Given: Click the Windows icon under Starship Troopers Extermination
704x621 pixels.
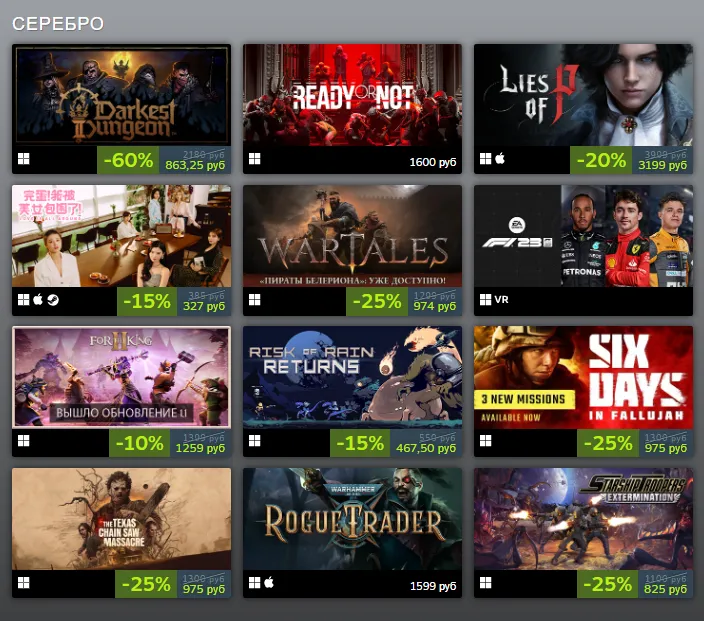Looking at the screenshot, I should point(485,582).
